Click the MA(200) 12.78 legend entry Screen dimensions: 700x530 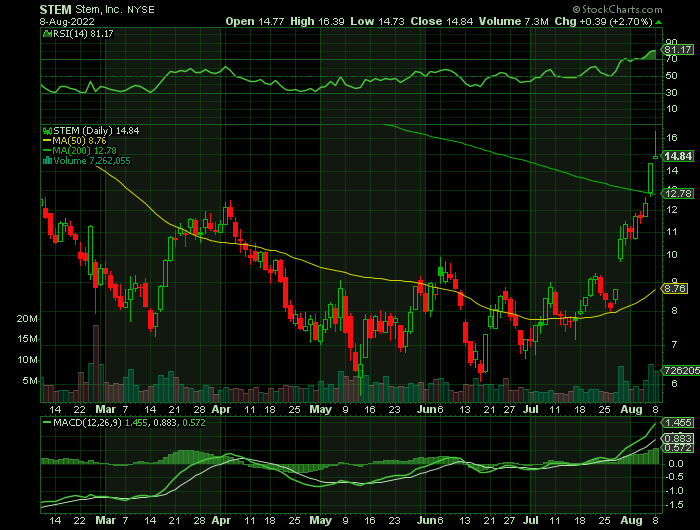79,150
